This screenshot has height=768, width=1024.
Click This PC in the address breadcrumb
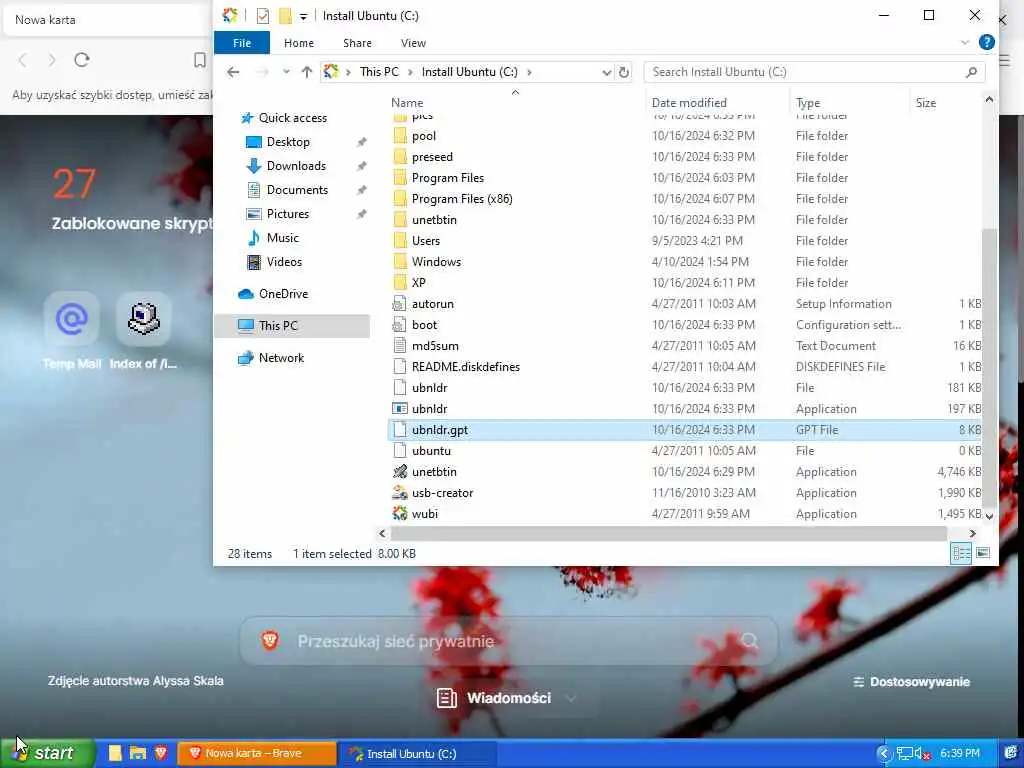point(379,72)
